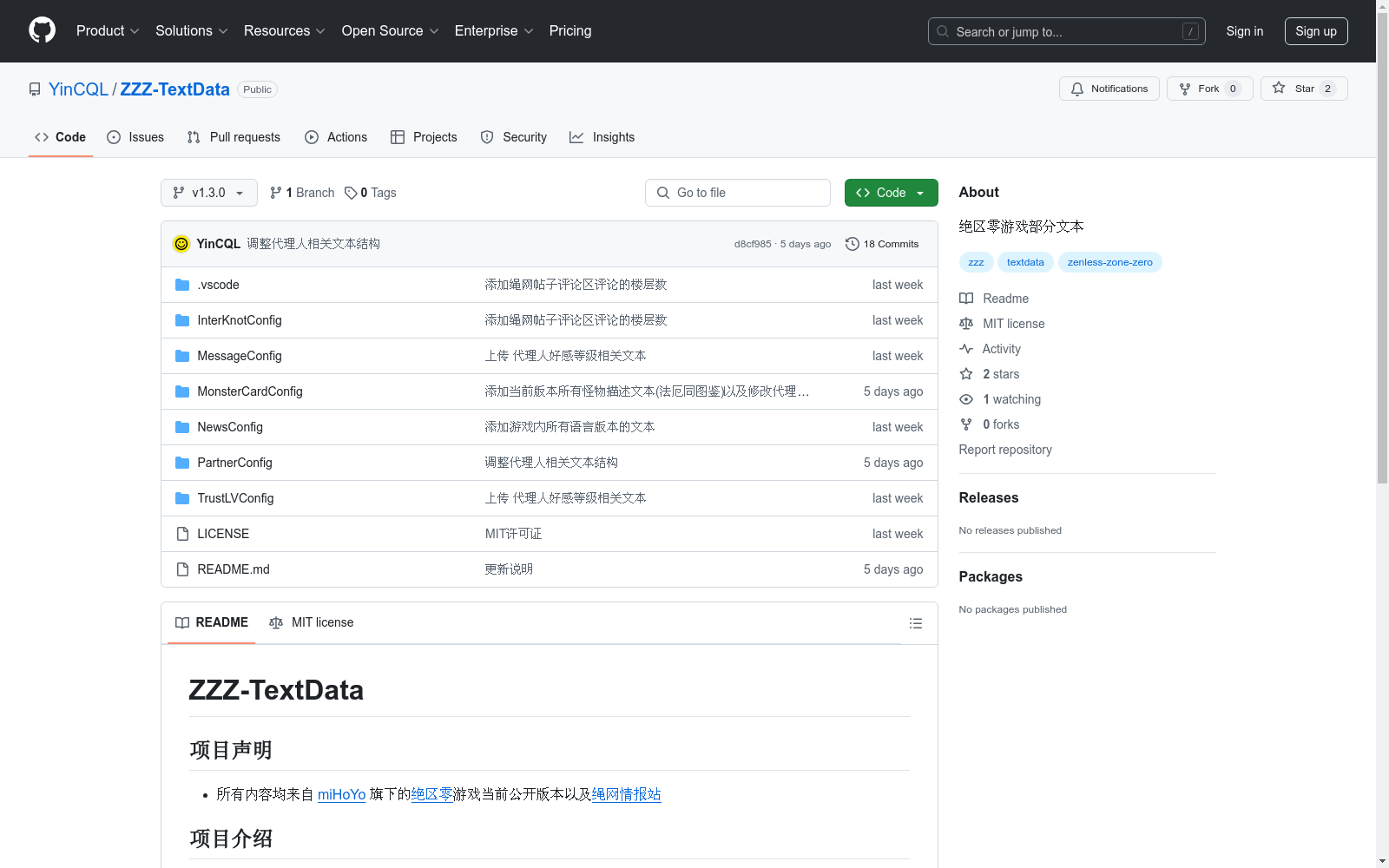Image resolution: width=1389 pixels, height=868 pixels.
Task: Click the scales icon beside MIT license in About
Action: [x=966, y=324]
